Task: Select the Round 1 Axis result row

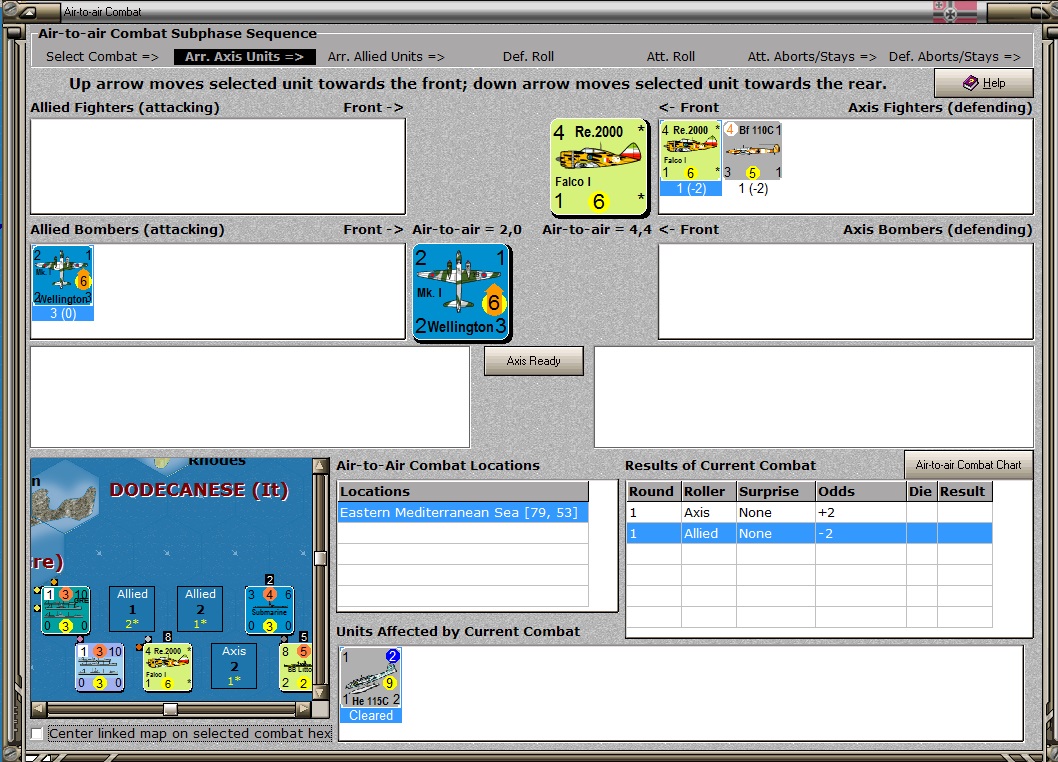Action: click(x=810, y=512)
